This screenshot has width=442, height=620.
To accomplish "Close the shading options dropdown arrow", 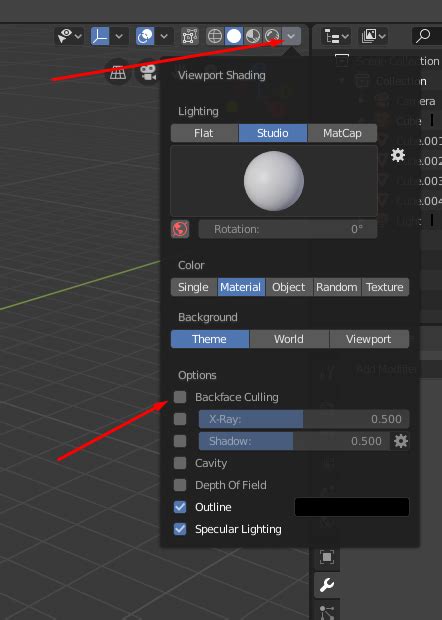I will coord(291,36).
